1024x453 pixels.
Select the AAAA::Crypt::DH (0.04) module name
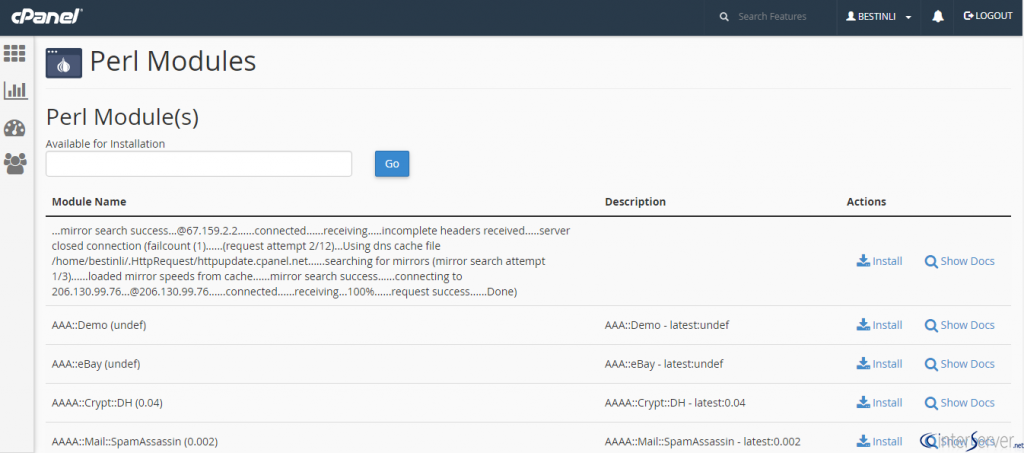107,403
